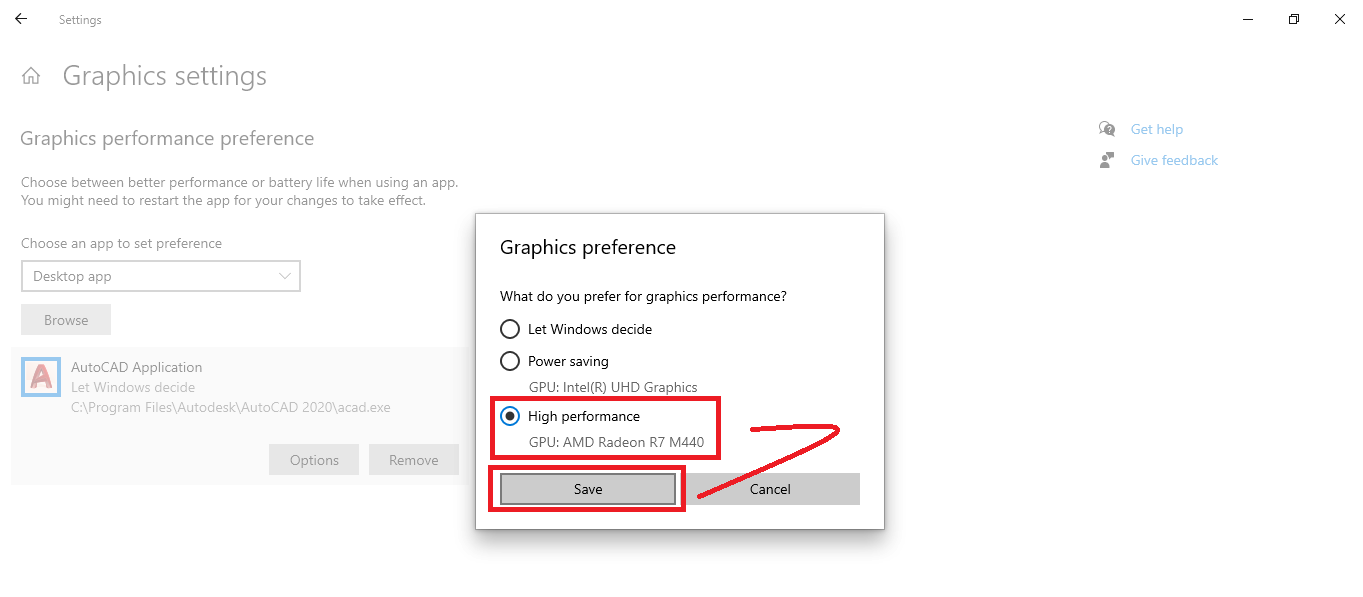Click the Settings title bar restore icon

pos(1293,19)
